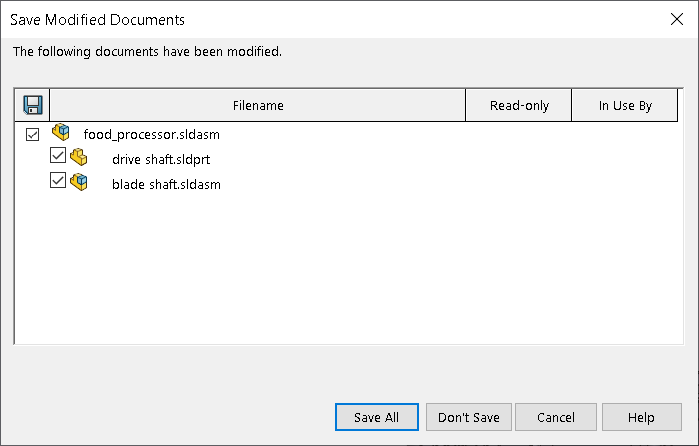Viewport: 699px width, 446px height.
Task: Choose Don't Save
Action: click(469, 417)
